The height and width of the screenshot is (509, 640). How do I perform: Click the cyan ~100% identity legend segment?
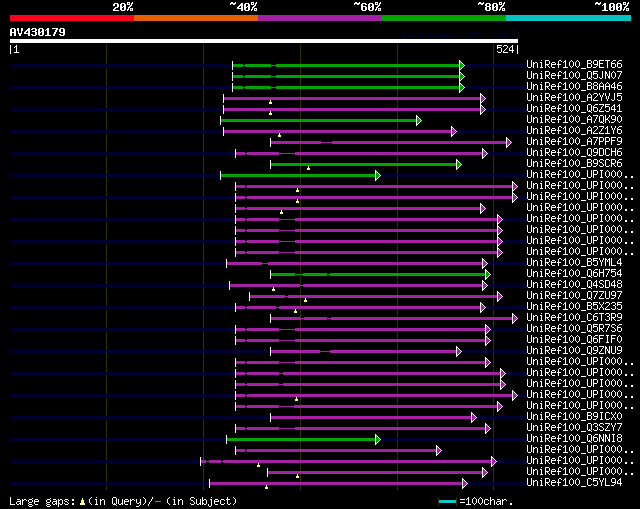point(569,18)
